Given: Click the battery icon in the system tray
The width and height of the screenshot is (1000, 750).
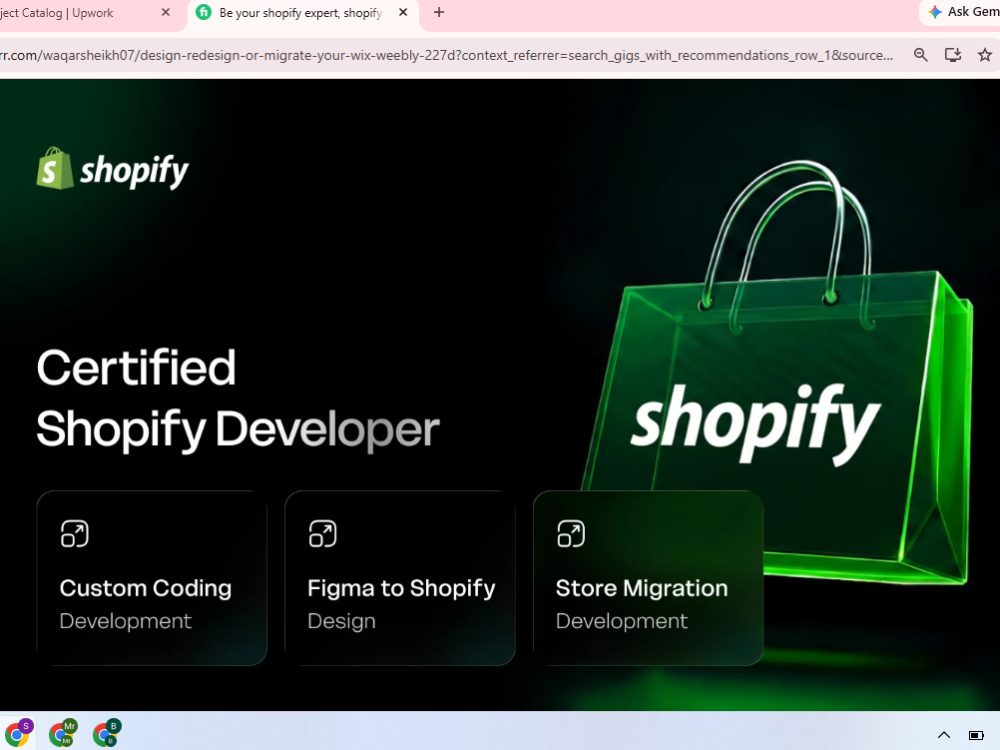Looking at the screenshot, I should [x=976, y=735].
